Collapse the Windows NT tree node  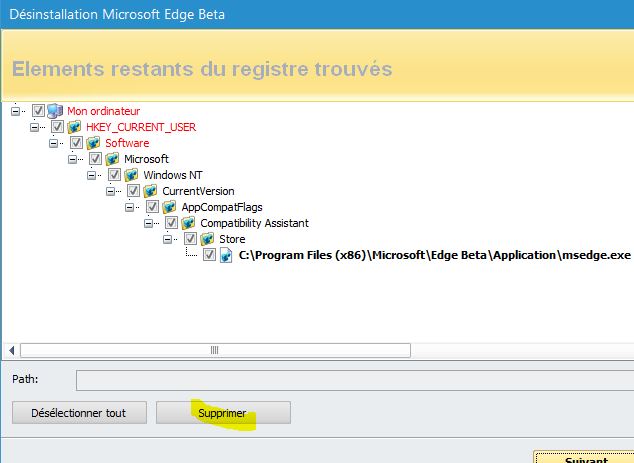click(x=91, y=175)
